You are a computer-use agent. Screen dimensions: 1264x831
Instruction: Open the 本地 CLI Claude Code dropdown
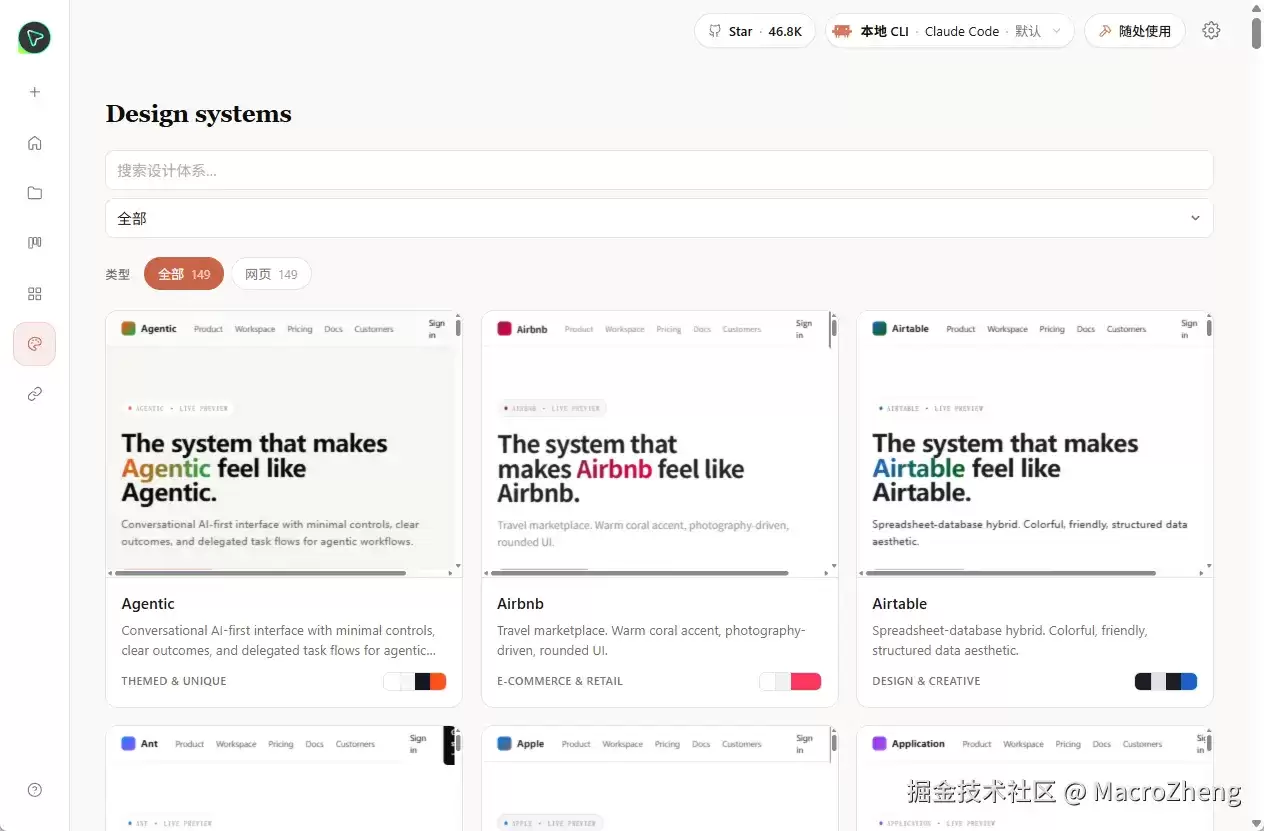[950, 31]
